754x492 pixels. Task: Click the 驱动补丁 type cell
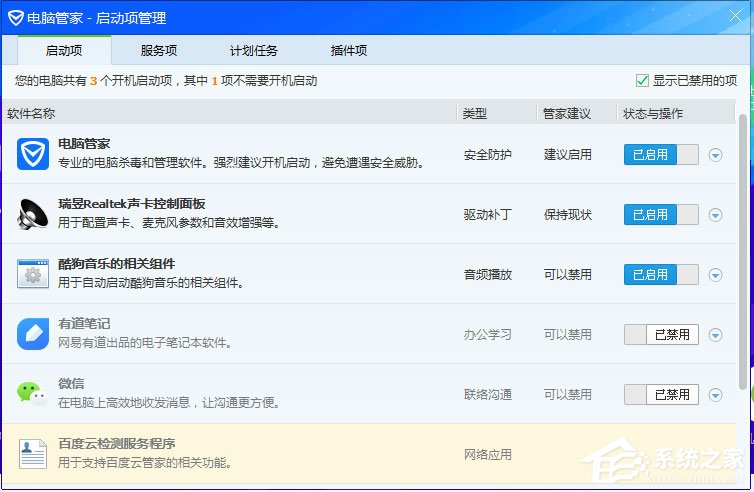488,214
